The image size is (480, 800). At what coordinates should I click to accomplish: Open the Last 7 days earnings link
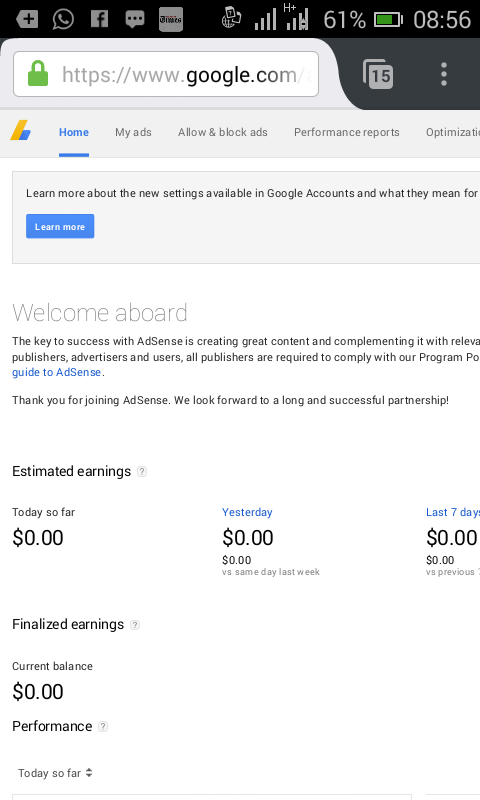pos(453,512)
